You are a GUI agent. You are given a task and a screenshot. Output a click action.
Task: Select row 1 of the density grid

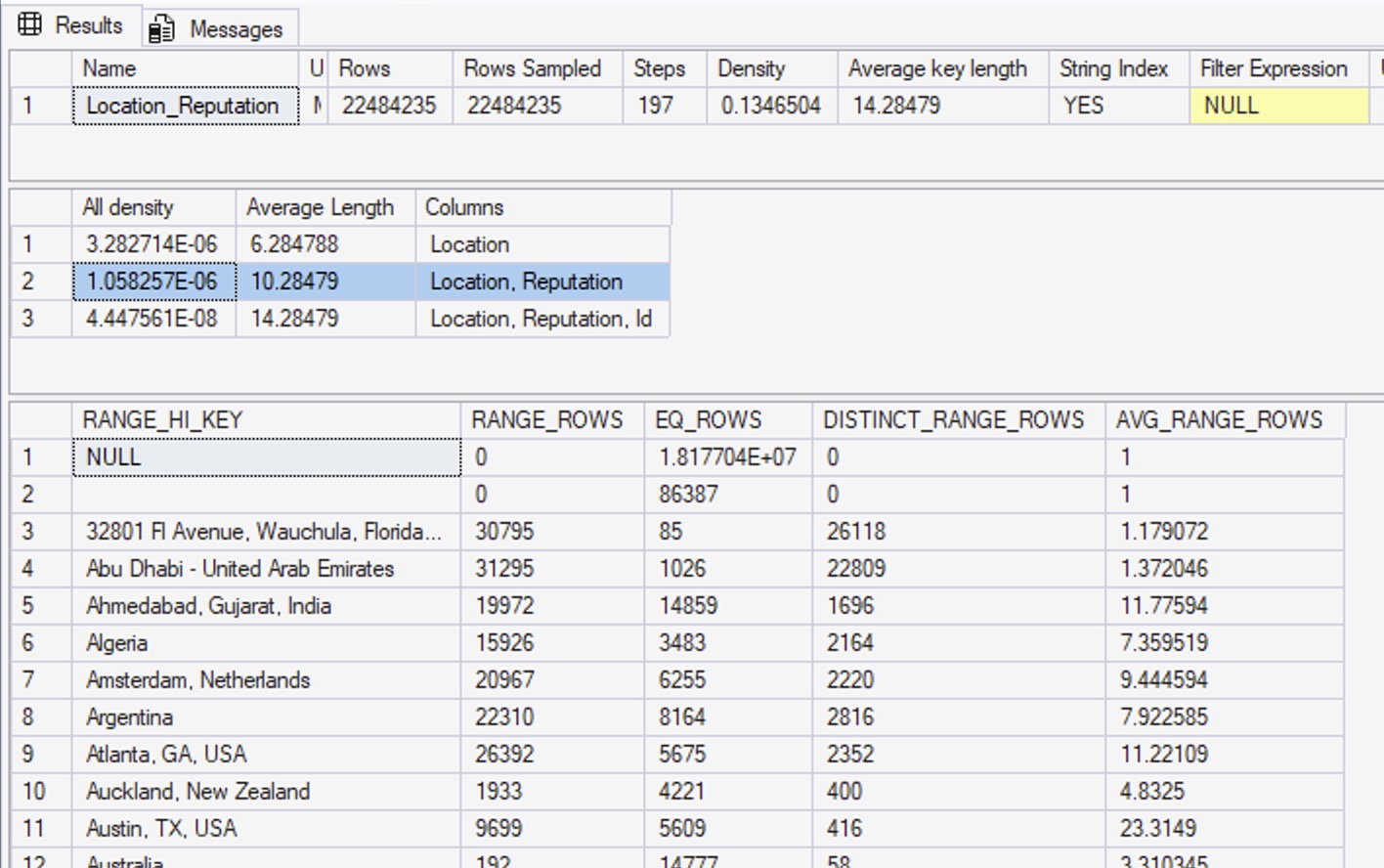pos(29,244)
